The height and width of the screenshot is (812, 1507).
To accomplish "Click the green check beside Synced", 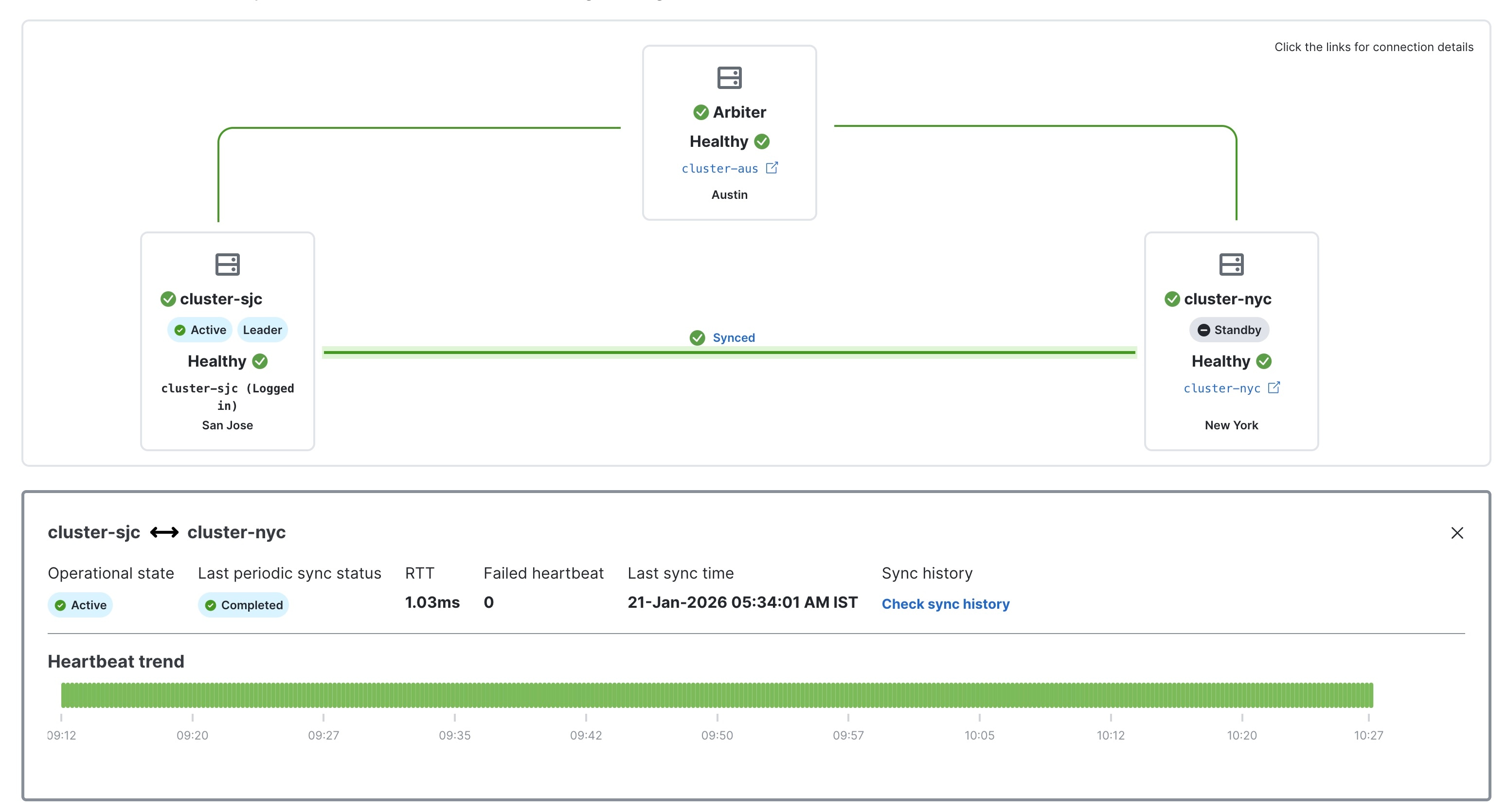I will pyautogui.click(x=697, y=338).
